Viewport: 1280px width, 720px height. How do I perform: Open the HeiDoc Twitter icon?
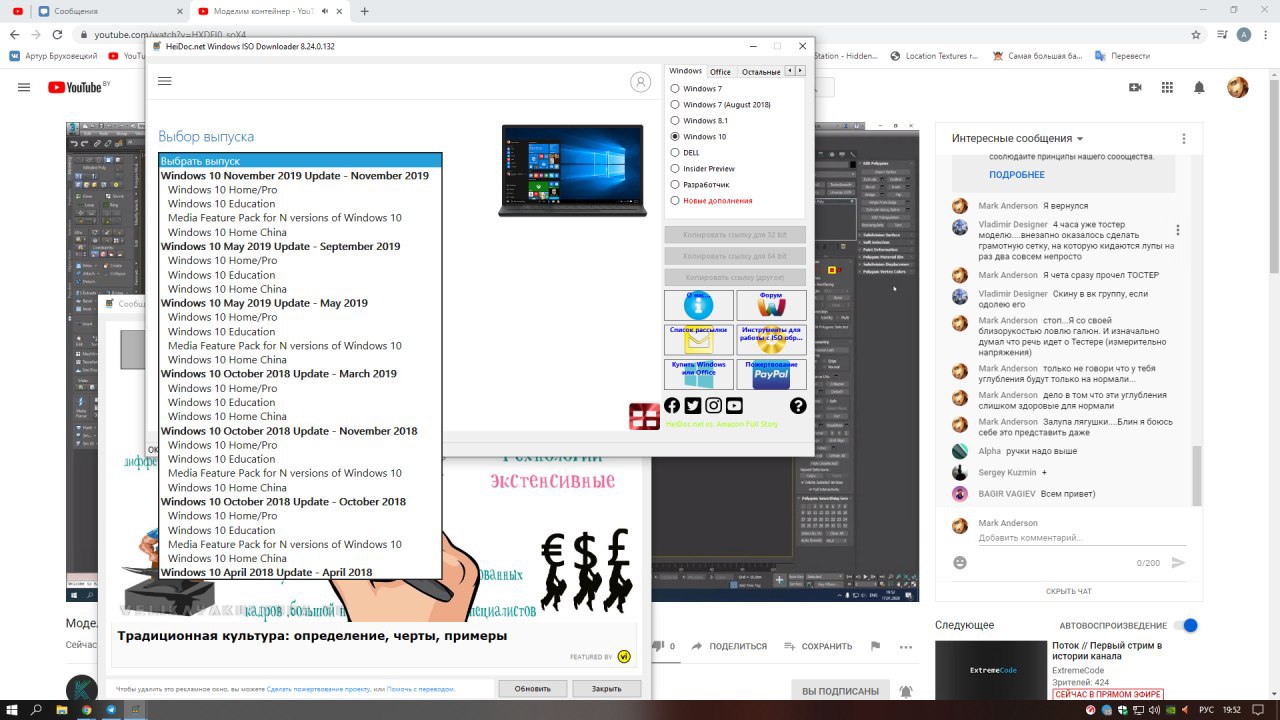pos(693,405)
